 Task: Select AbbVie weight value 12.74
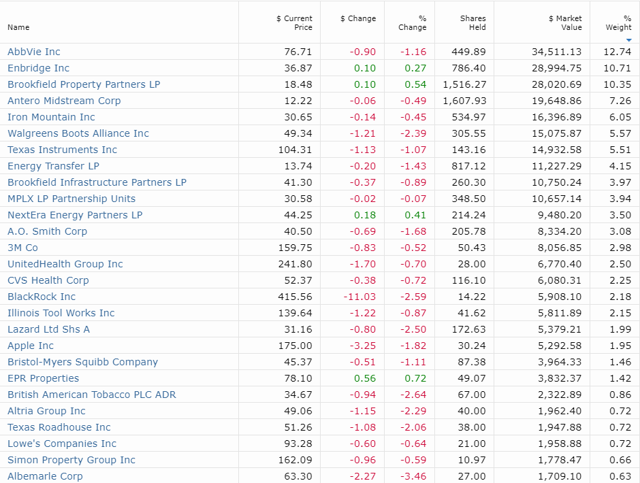click(618, 52)
